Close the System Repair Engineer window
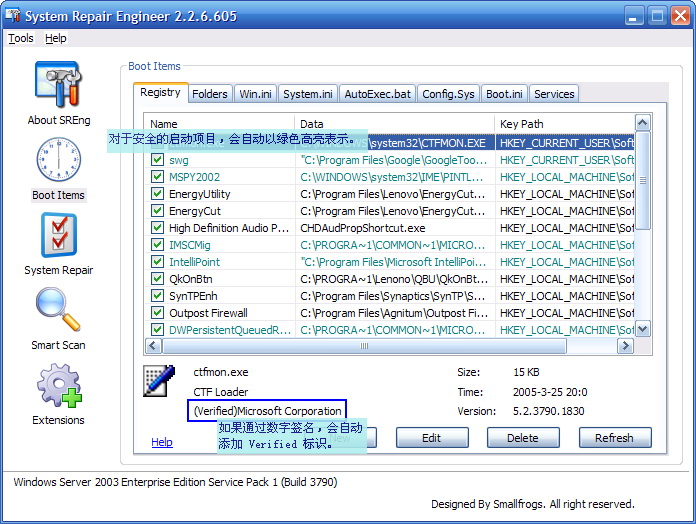 tap(680, 16)
